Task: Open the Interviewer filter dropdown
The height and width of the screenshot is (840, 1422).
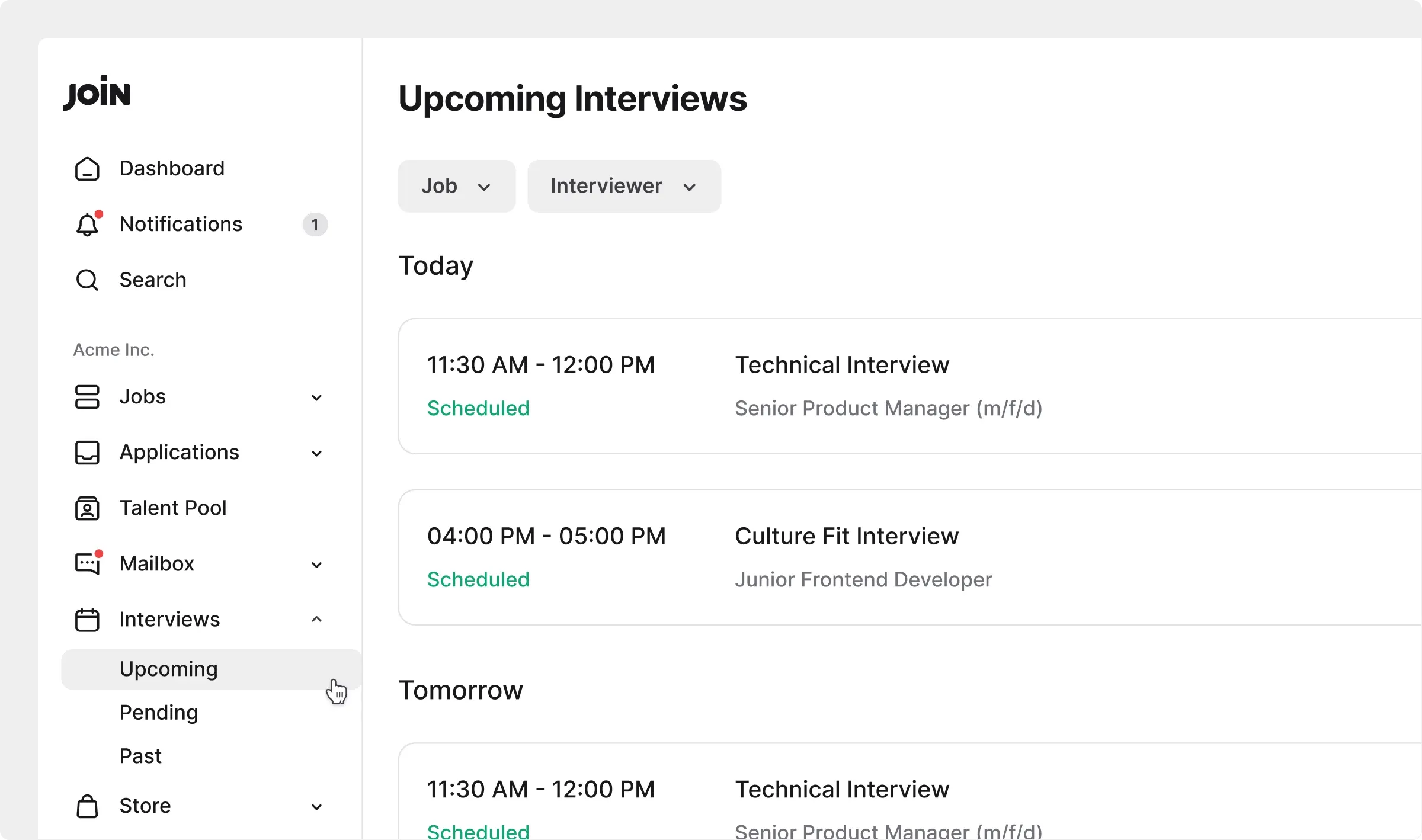Action: coord(624,186)
